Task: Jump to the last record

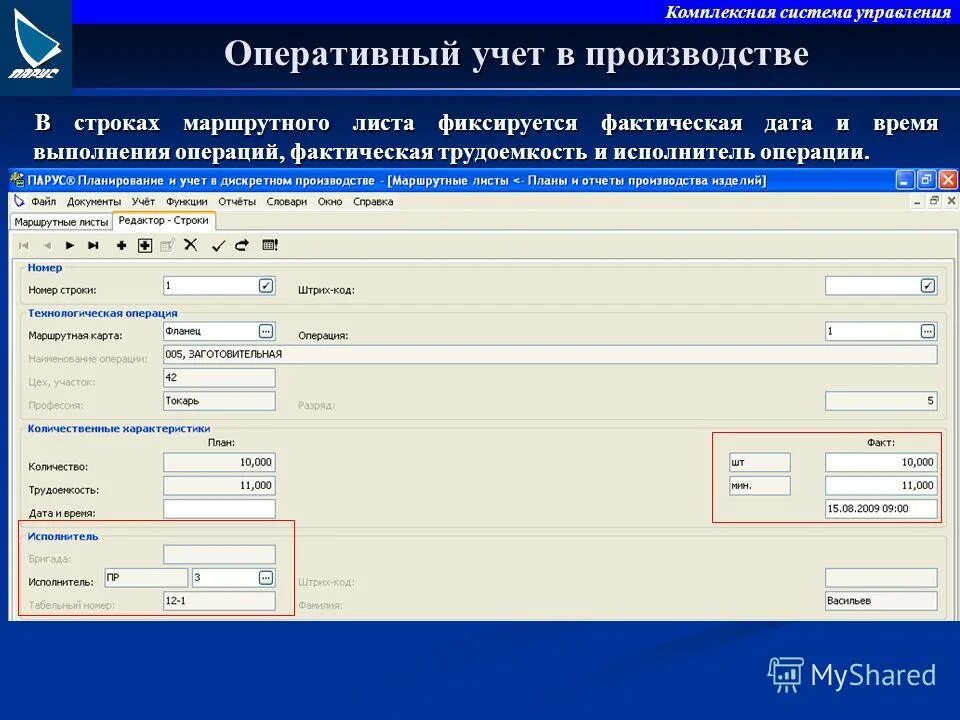Action: tap(91, 244)
